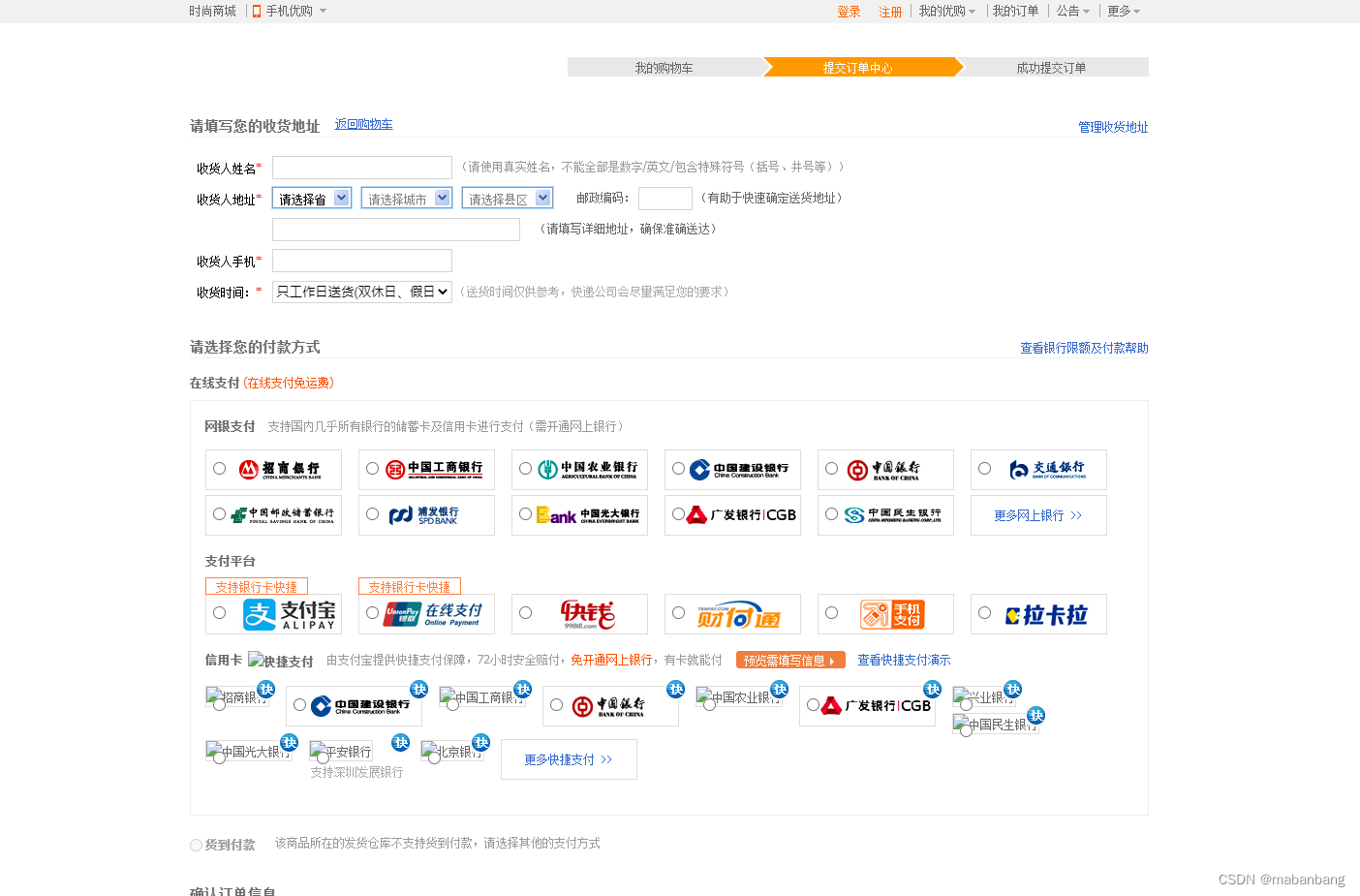Select Tenpay radio button
Screen dimensions: 1360x896
[x=679, y=613]
